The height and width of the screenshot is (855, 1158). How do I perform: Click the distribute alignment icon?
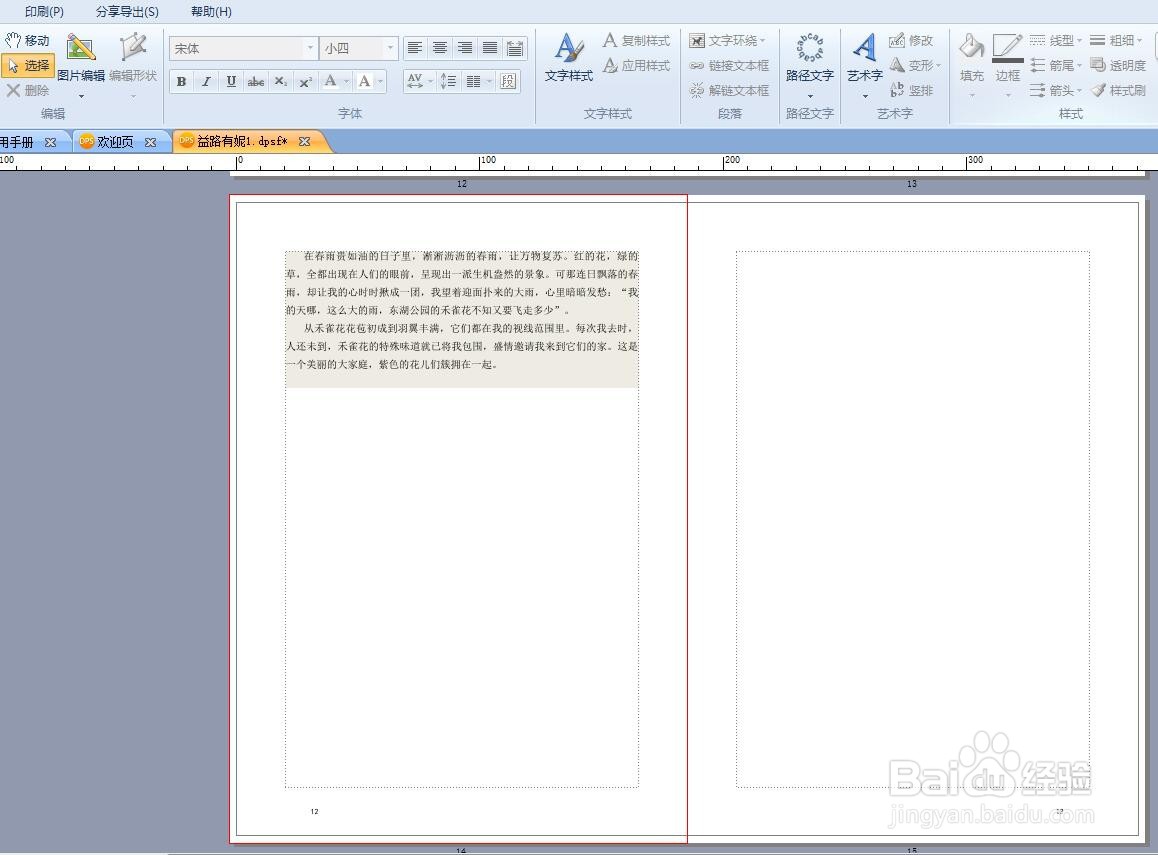coord(515,49)
